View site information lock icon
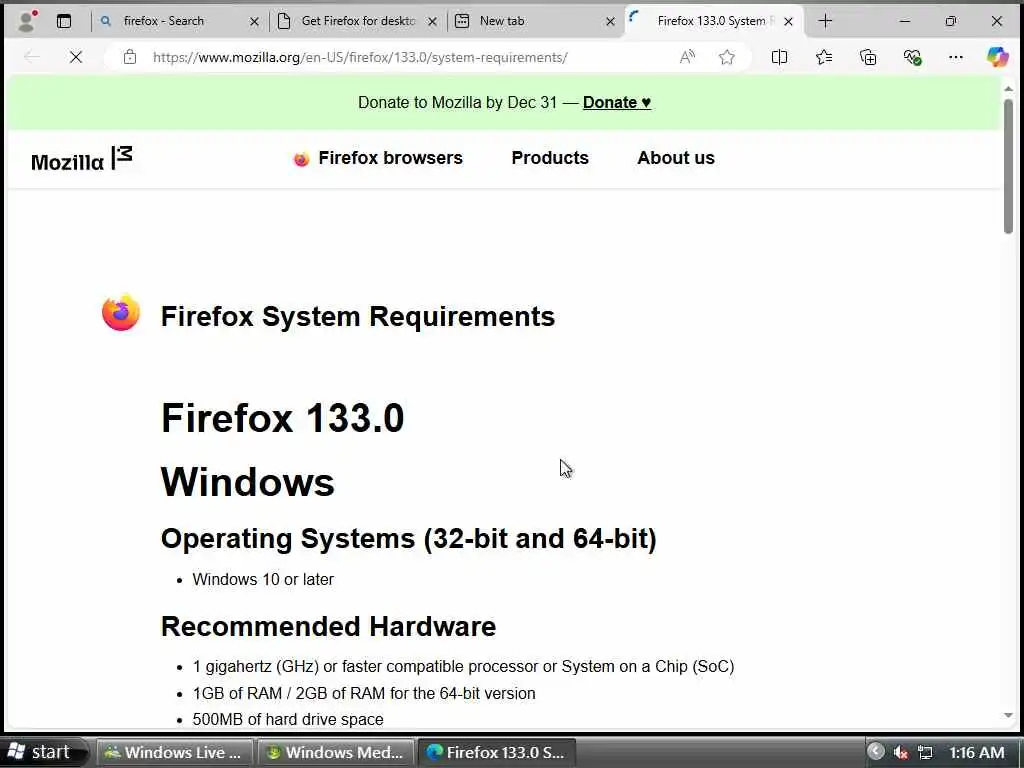This screenshot has height=768, width=1024. point(130,57)
